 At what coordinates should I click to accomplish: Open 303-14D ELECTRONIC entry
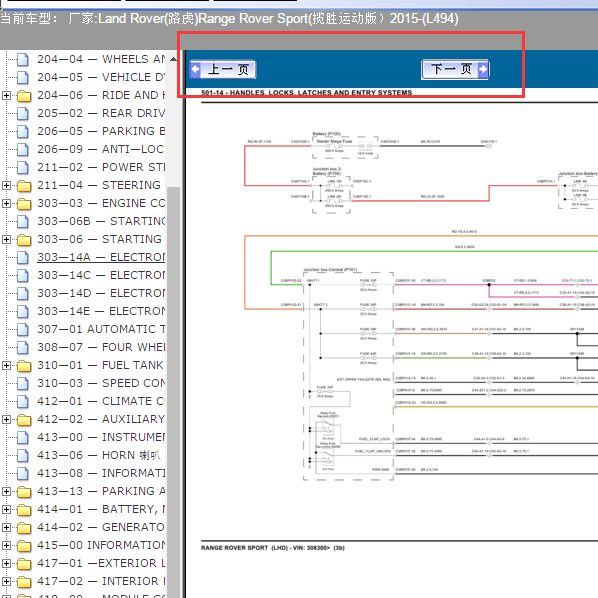click(x=101, y=293)
